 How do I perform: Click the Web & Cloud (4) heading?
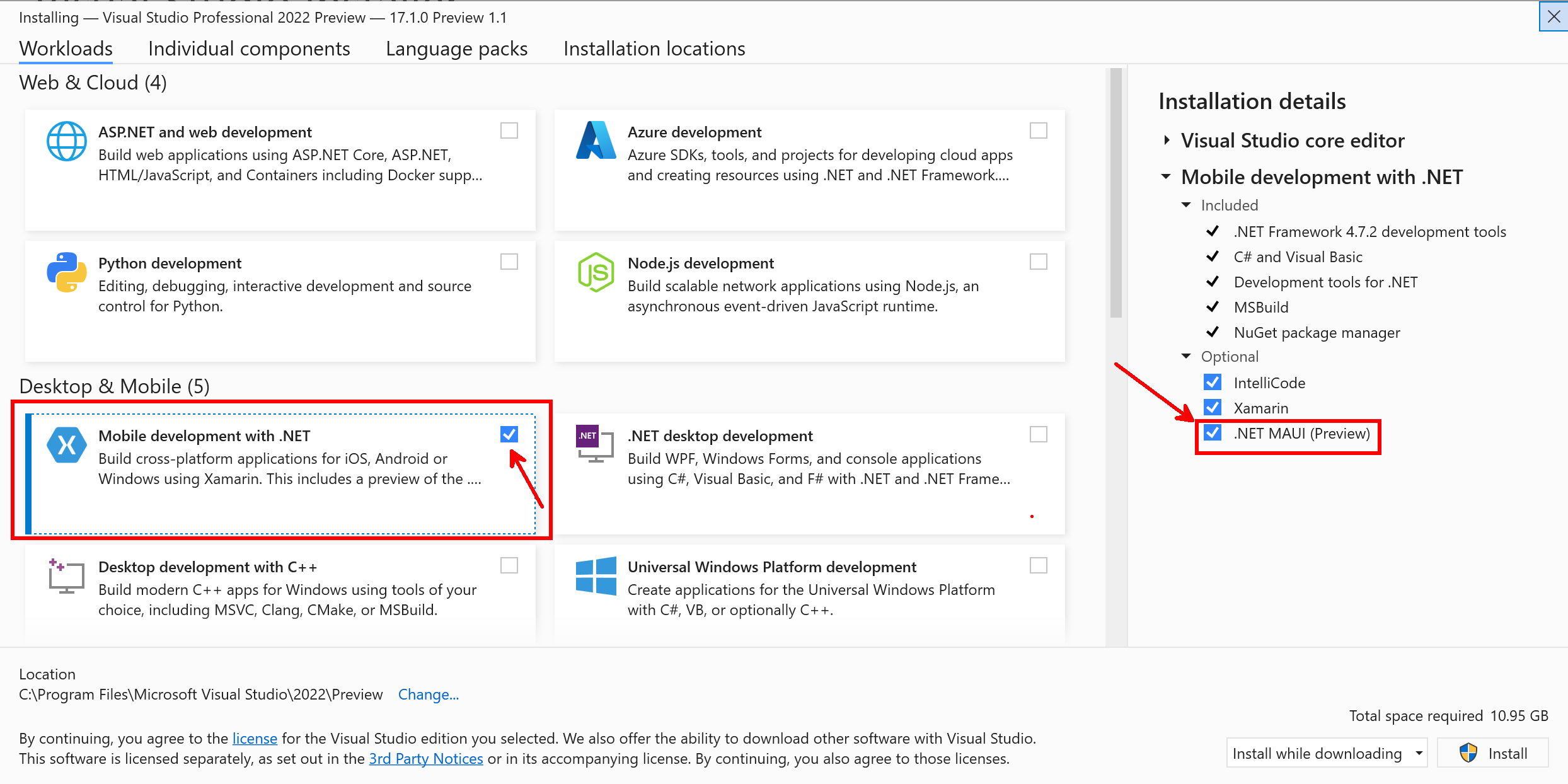93,83
